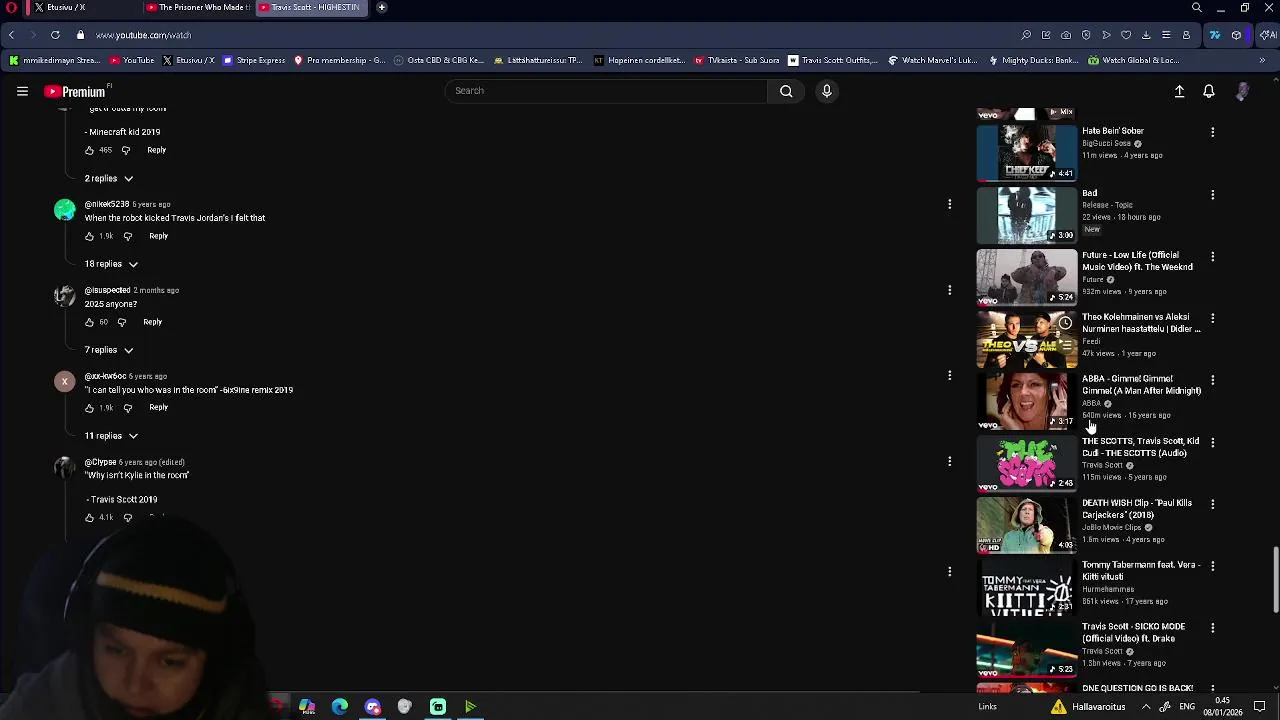This screenshot has width=1280, height=720.
Task: Like the @nikek5238 robot kicked comment
Action: [x=89, y=236]
